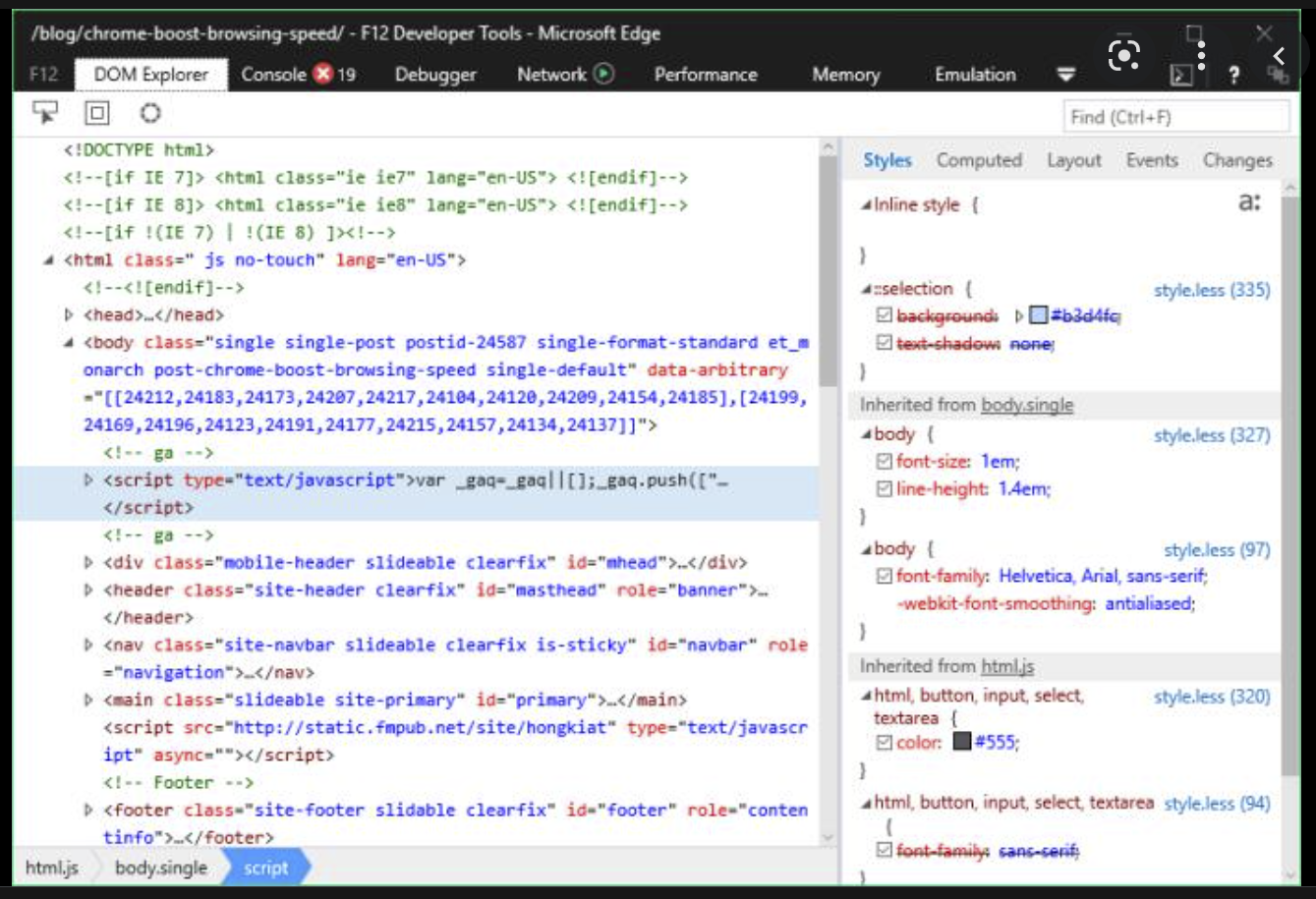Focus the Find (Ctrl+F) search box
This screenshot has height=899, width=1316.
(x=1175, y=117)
